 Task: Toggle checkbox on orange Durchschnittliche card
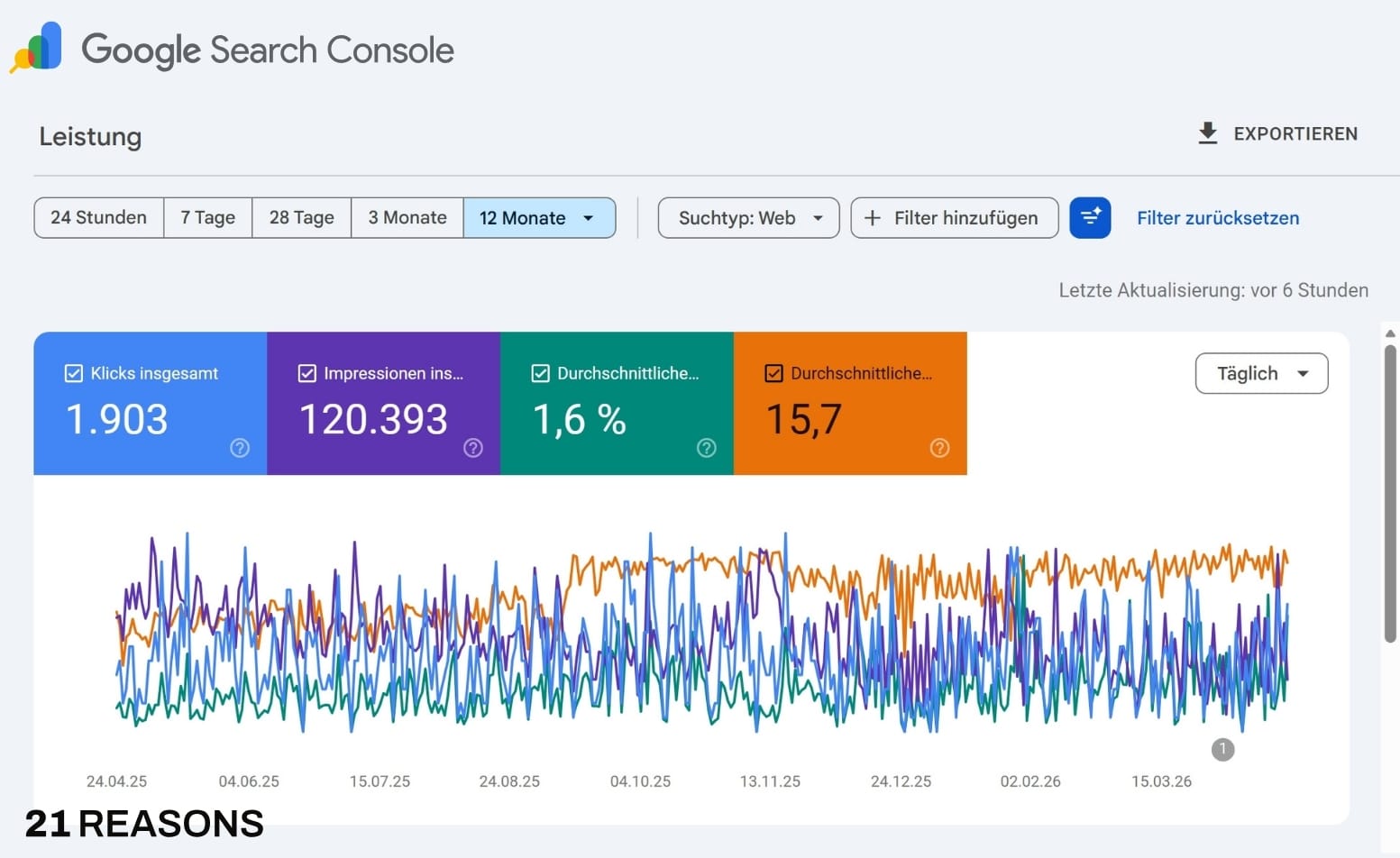(773, 373)
